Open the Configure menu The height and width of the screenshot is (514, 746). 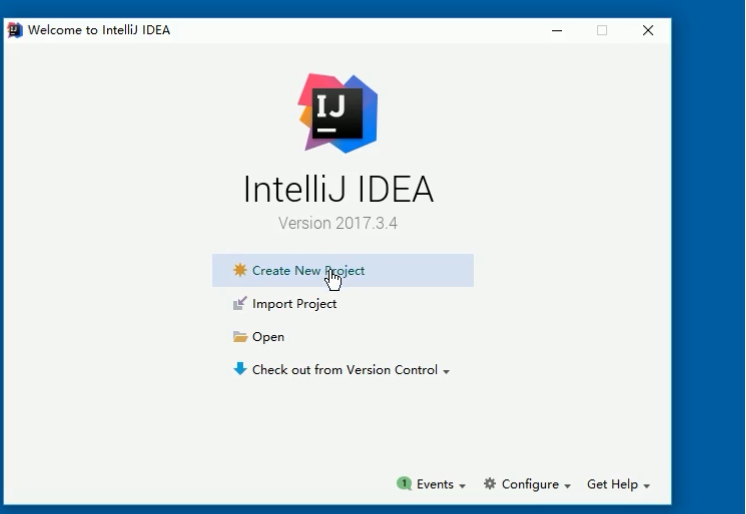coord(530,484)
